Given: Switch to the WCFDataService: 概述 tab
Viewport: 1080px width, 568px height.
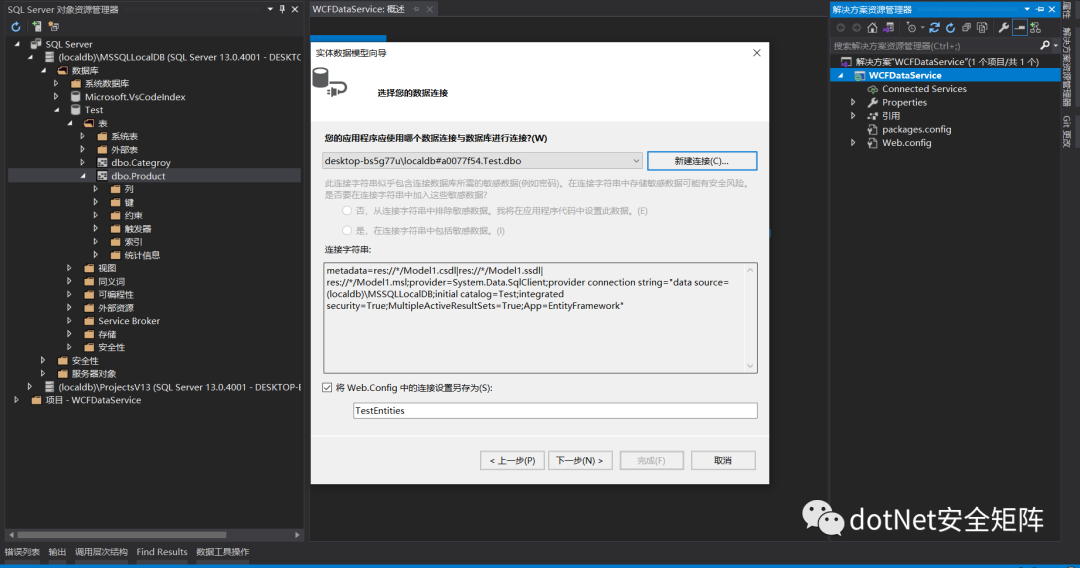Looking at the screenshot, I should (358, 9).
